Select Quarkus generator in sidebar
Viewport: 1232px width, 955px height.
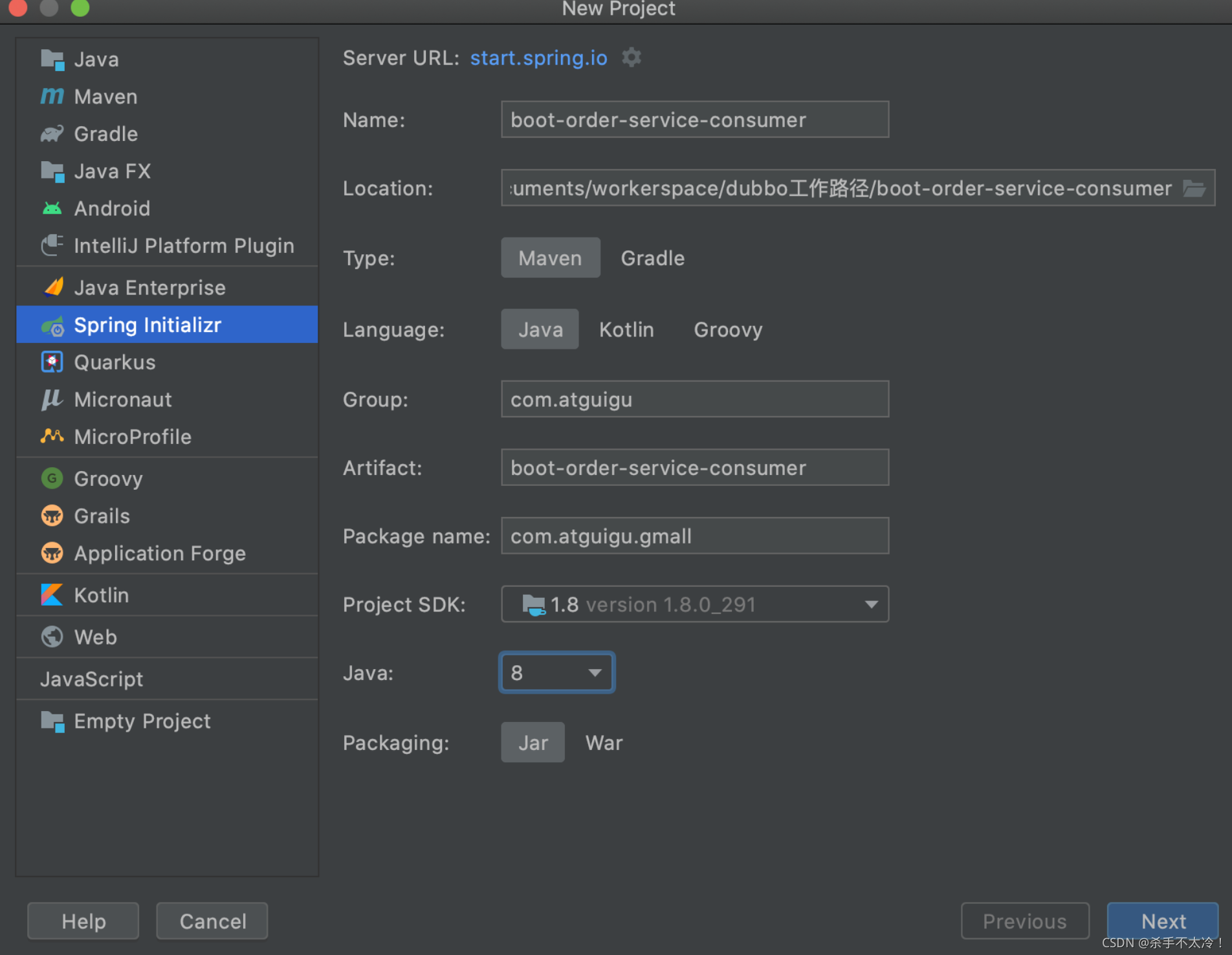(x=167, y=362)
